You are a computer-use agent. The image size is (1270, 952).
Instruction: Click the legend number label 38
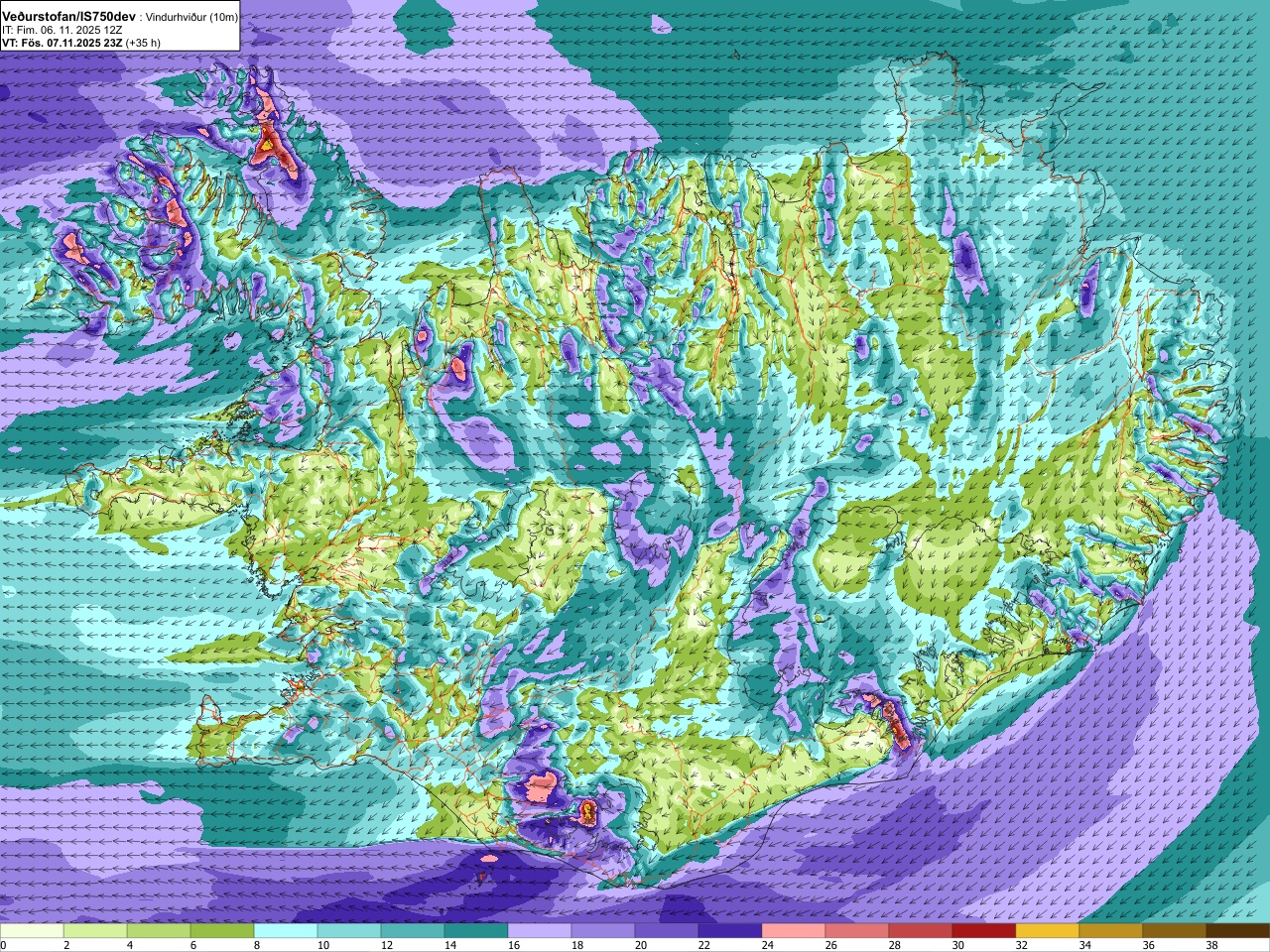1212,945
